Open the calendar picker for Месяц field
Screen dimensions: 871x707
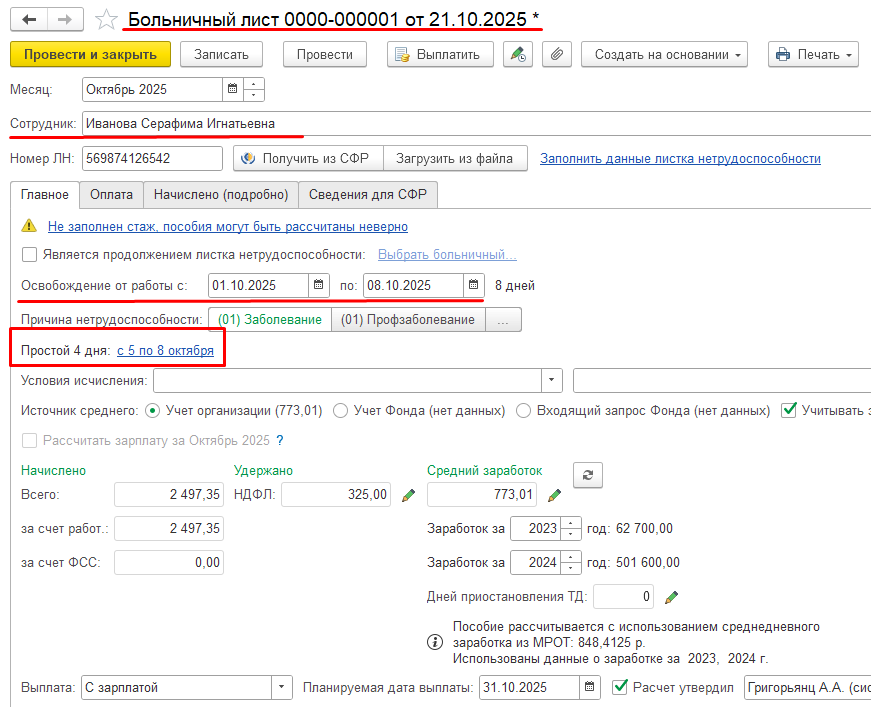[233, 89]
